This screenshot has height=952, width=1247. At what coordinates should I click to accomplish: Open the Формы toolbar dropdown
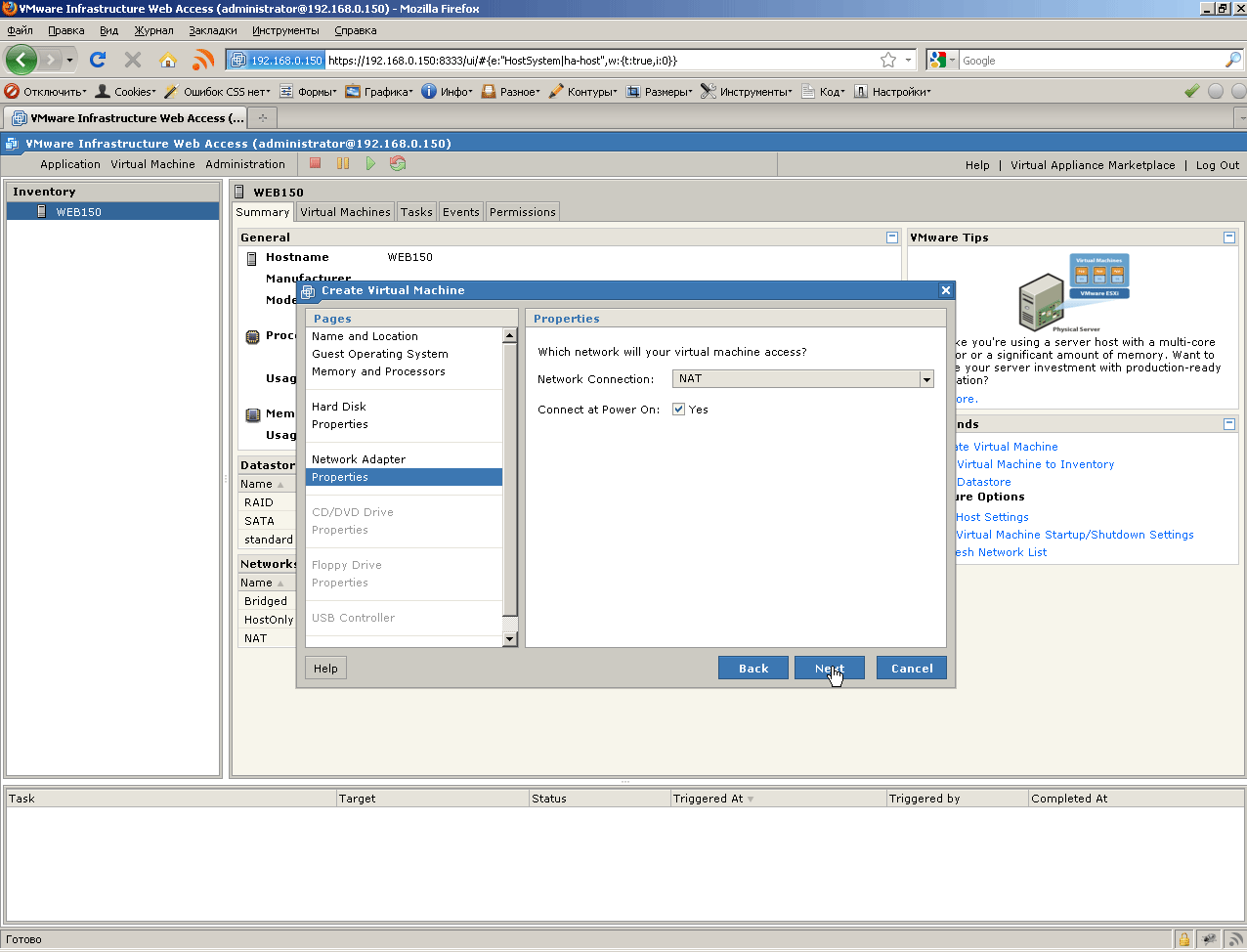(308, 92)
